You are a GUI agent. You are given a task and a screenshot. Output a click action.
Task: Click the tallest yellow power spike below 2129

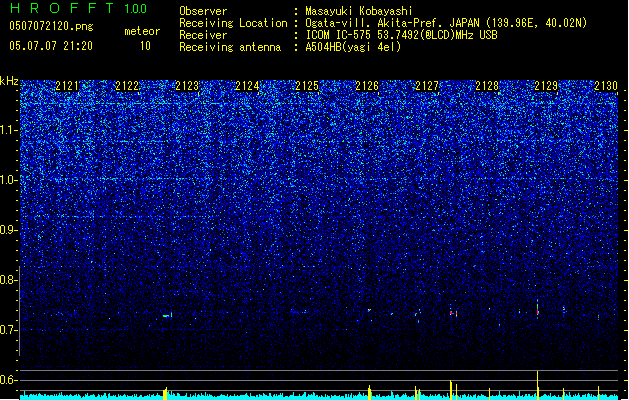tap(538, 385)
